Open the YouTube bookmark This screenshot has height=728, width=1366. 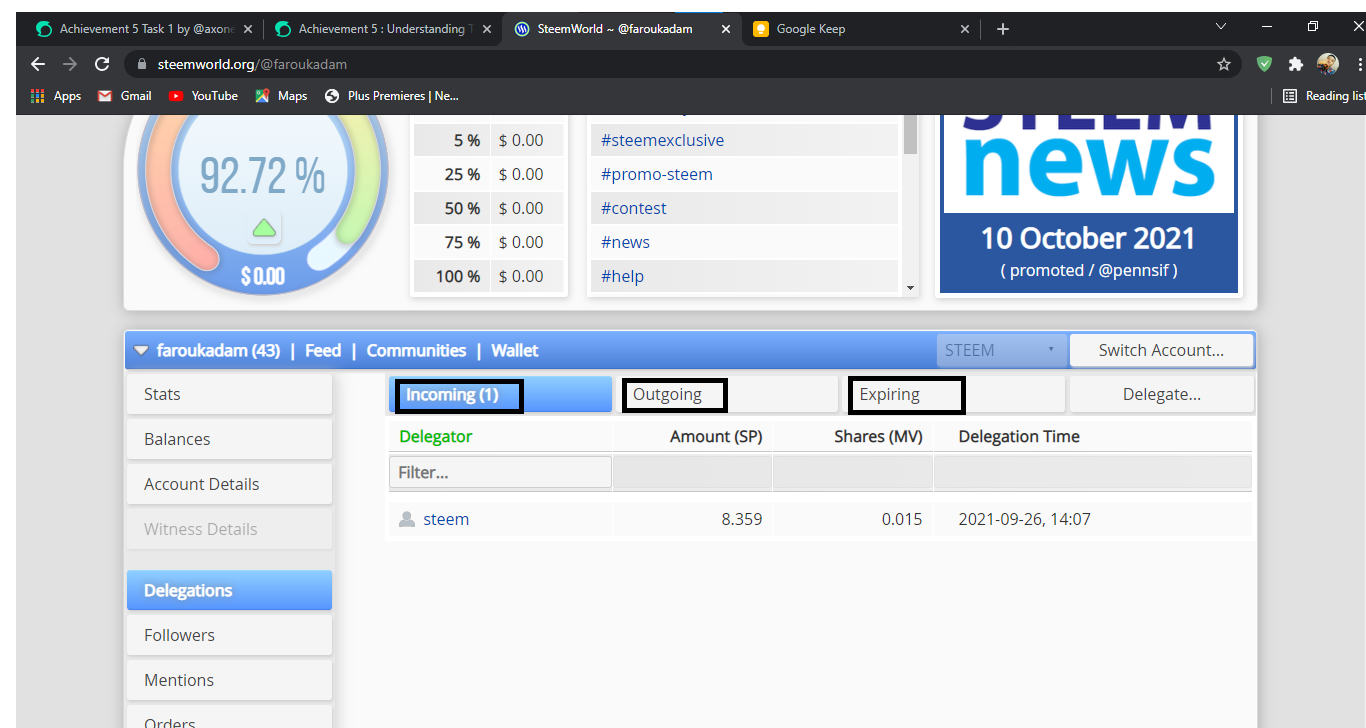point(204,96)
